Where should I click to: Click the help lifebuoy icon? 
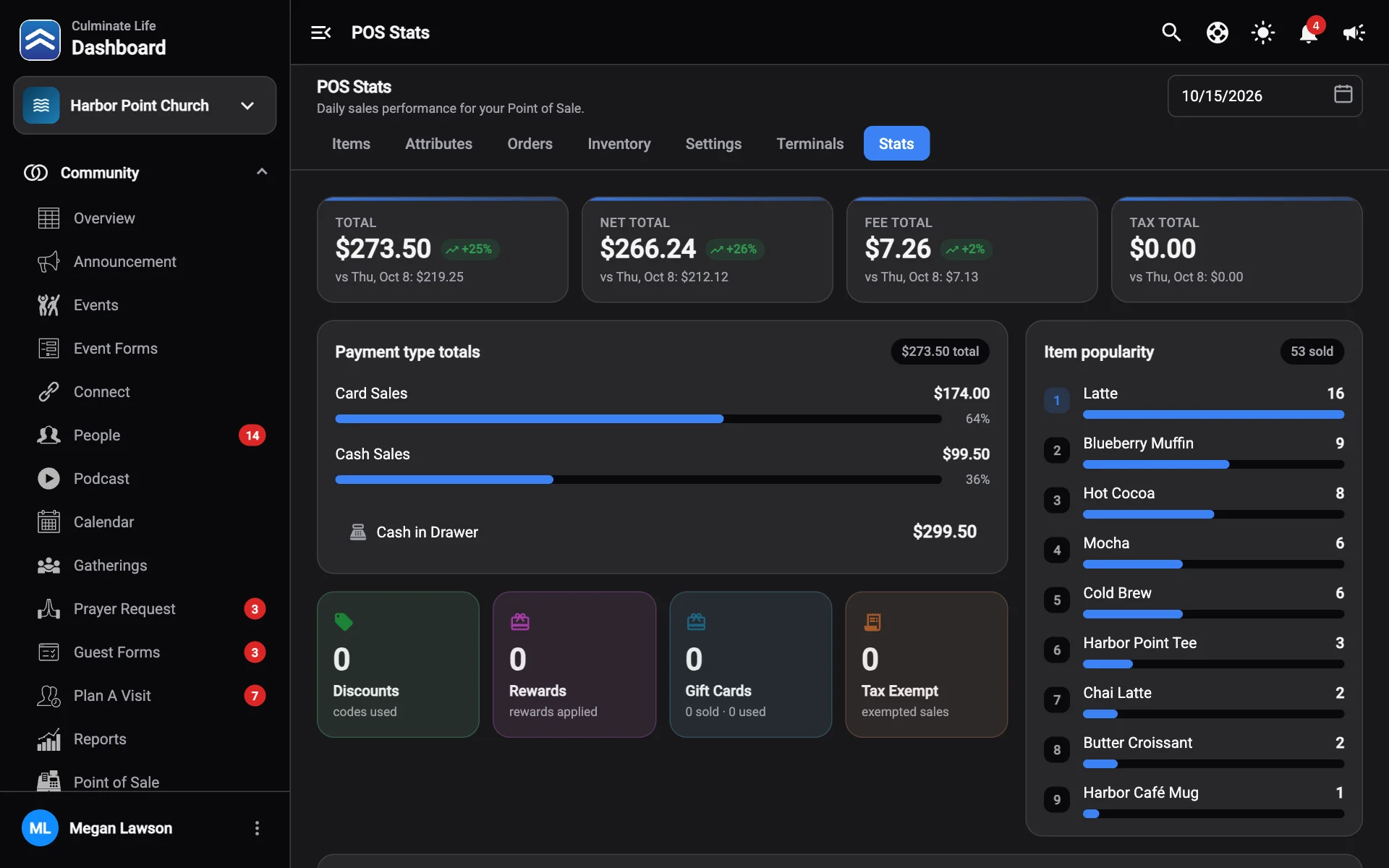click(1217, 33)
